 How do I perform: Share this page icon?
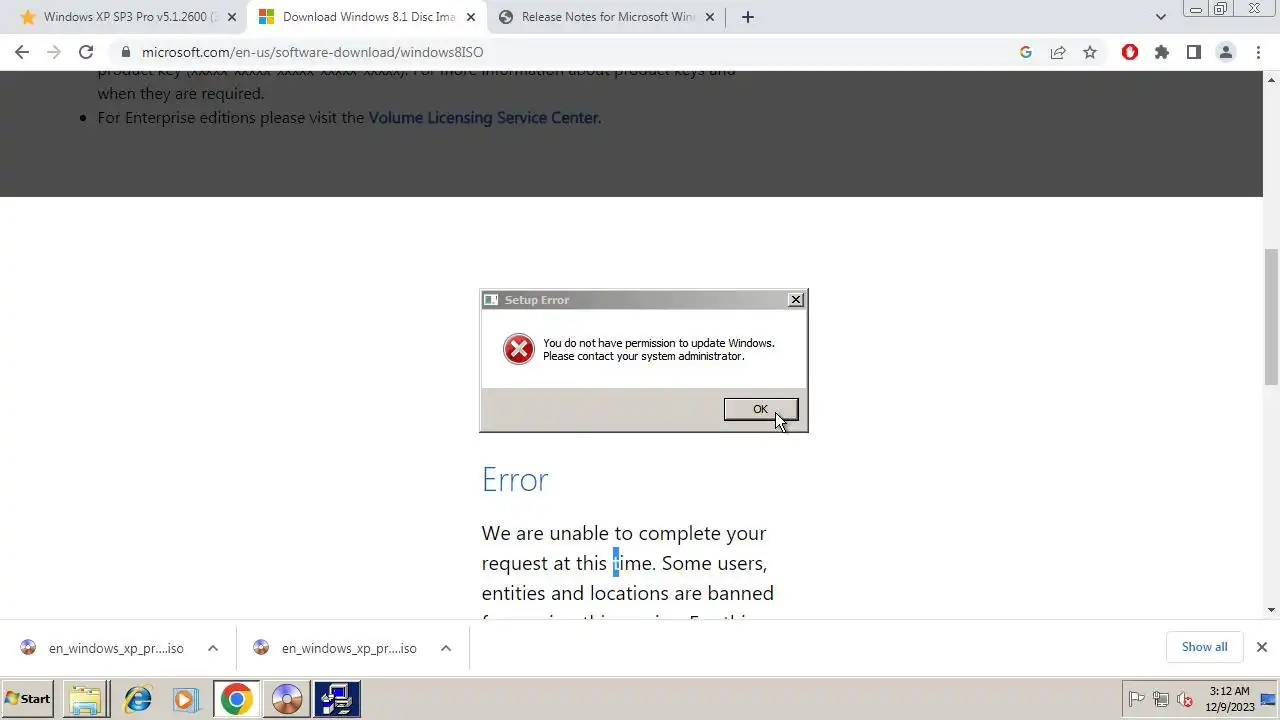click(1058, 52)
